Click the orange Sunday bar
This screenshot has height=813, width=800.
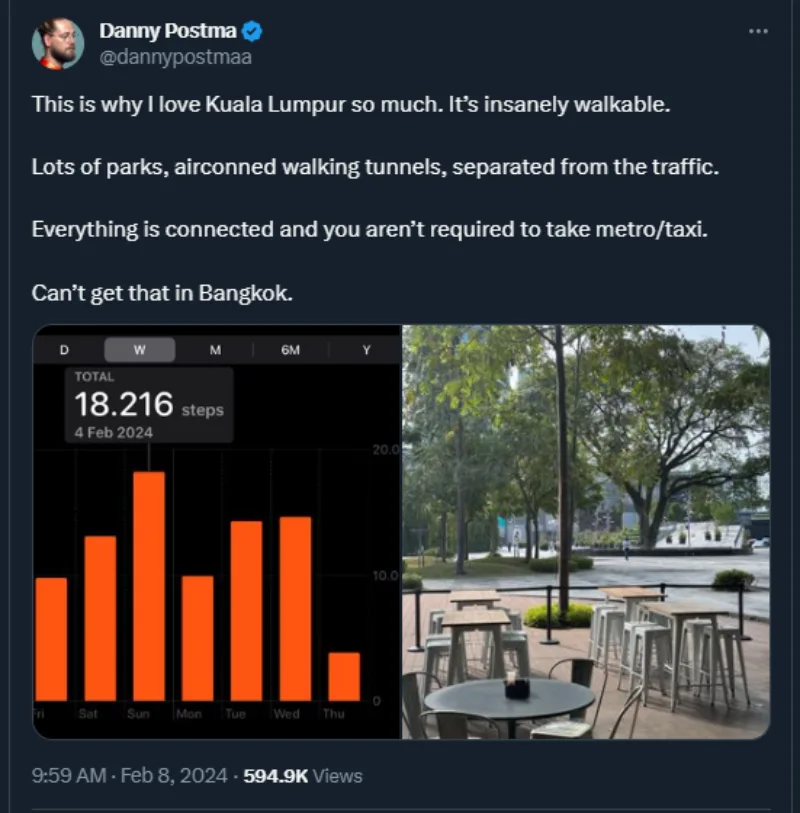(149, 585)
